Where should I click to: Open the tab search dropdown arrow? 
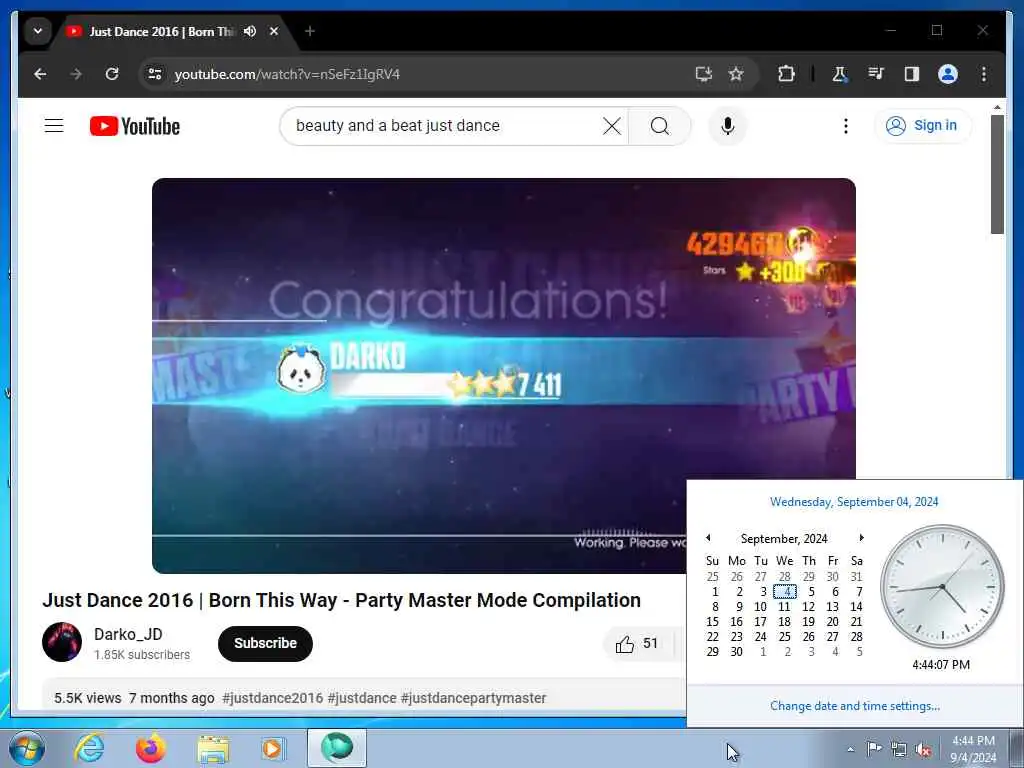38,31
